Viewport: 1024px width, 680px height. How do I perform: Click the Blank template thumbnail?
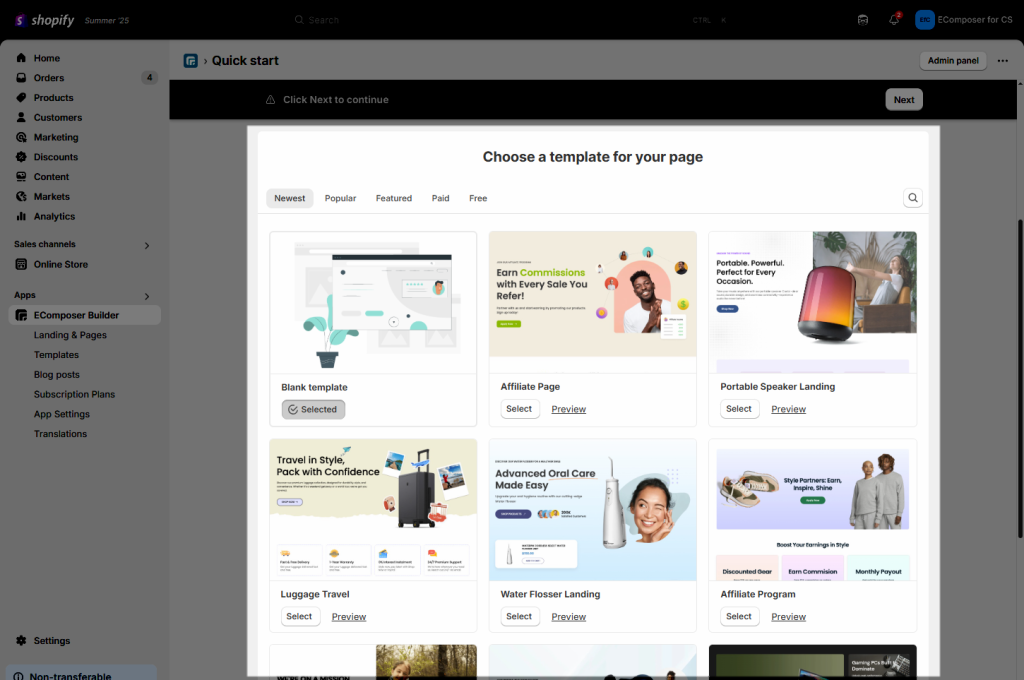coord(373,302)
